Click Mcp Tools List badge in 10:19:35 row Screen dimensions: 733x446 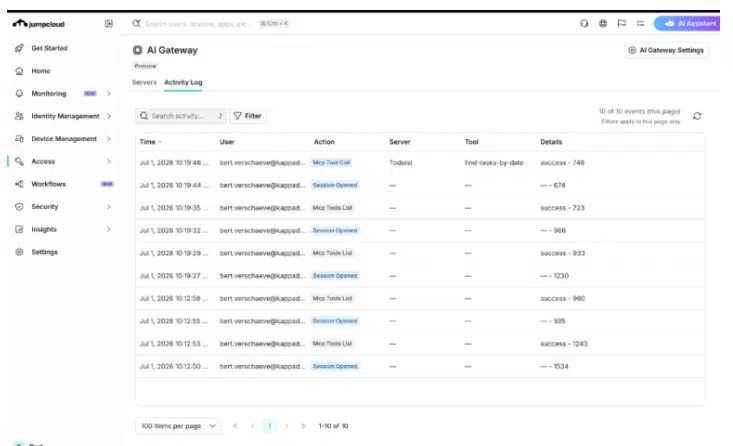(332, 208)
